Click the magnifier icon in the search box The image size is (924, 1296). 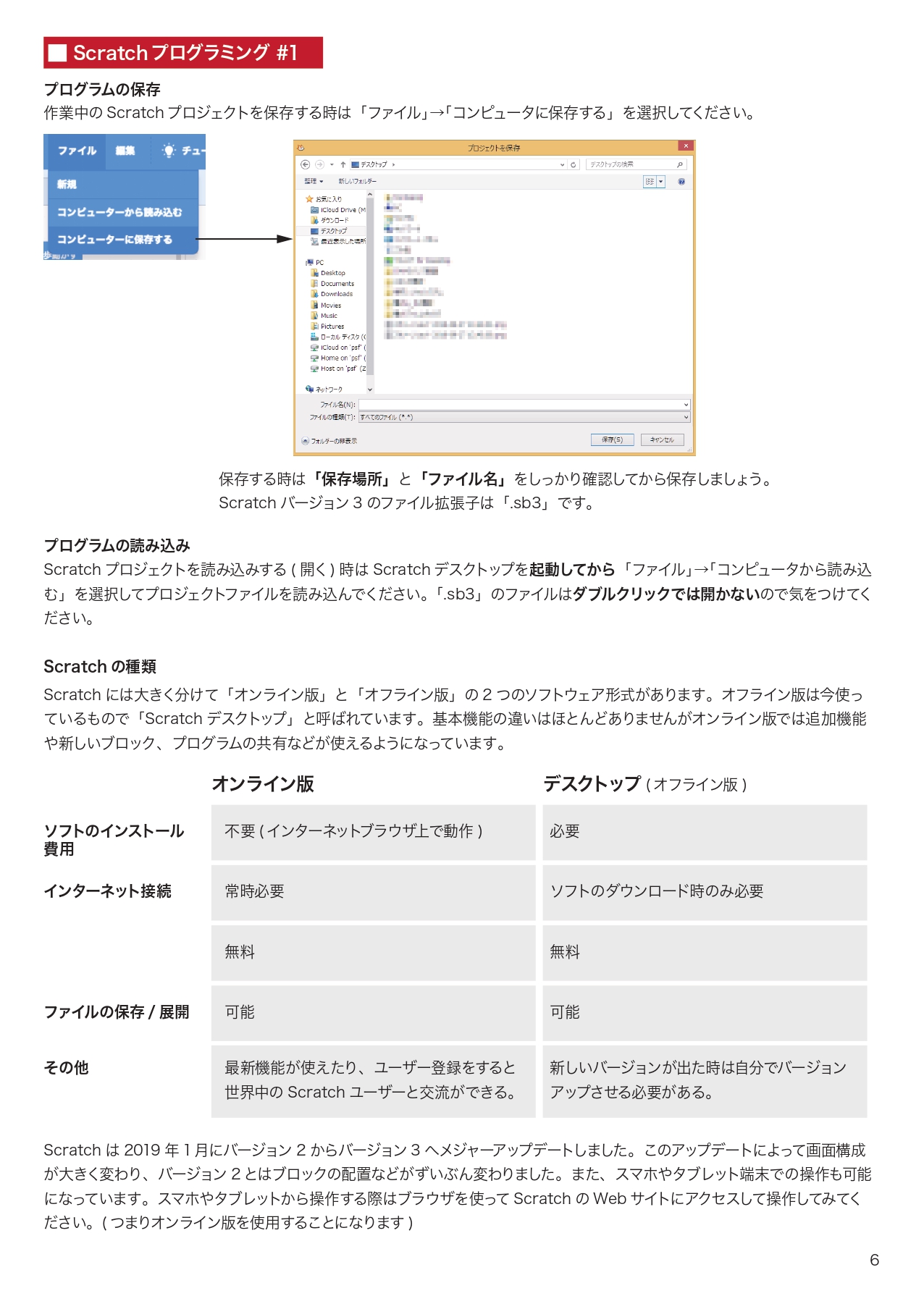tap(680, 164)
